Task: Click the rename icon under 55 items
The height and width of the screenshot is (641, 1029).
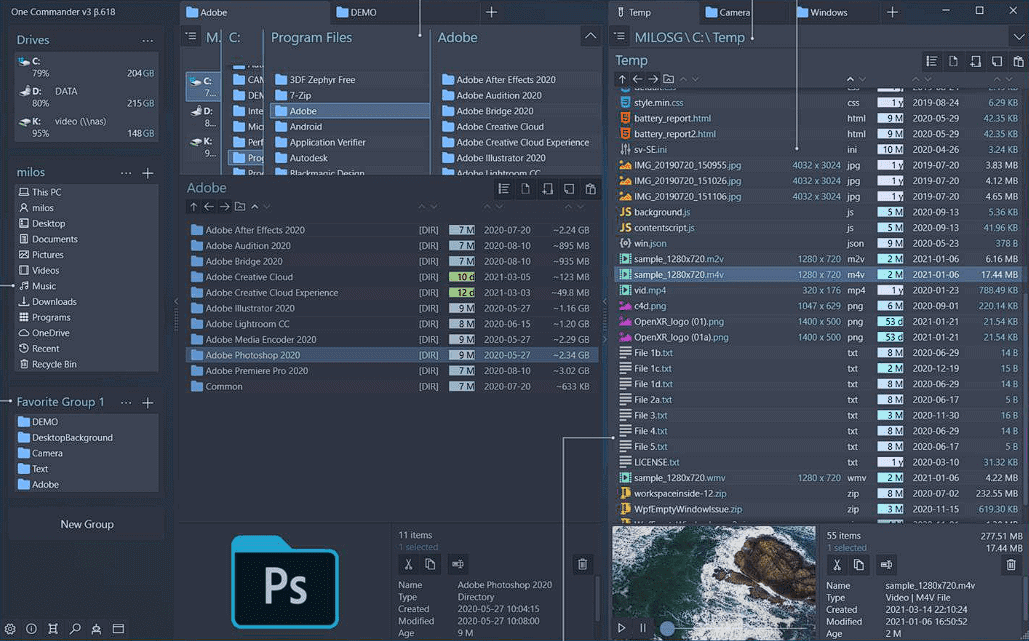Action: pyautogui.click(x=886, y=564)
